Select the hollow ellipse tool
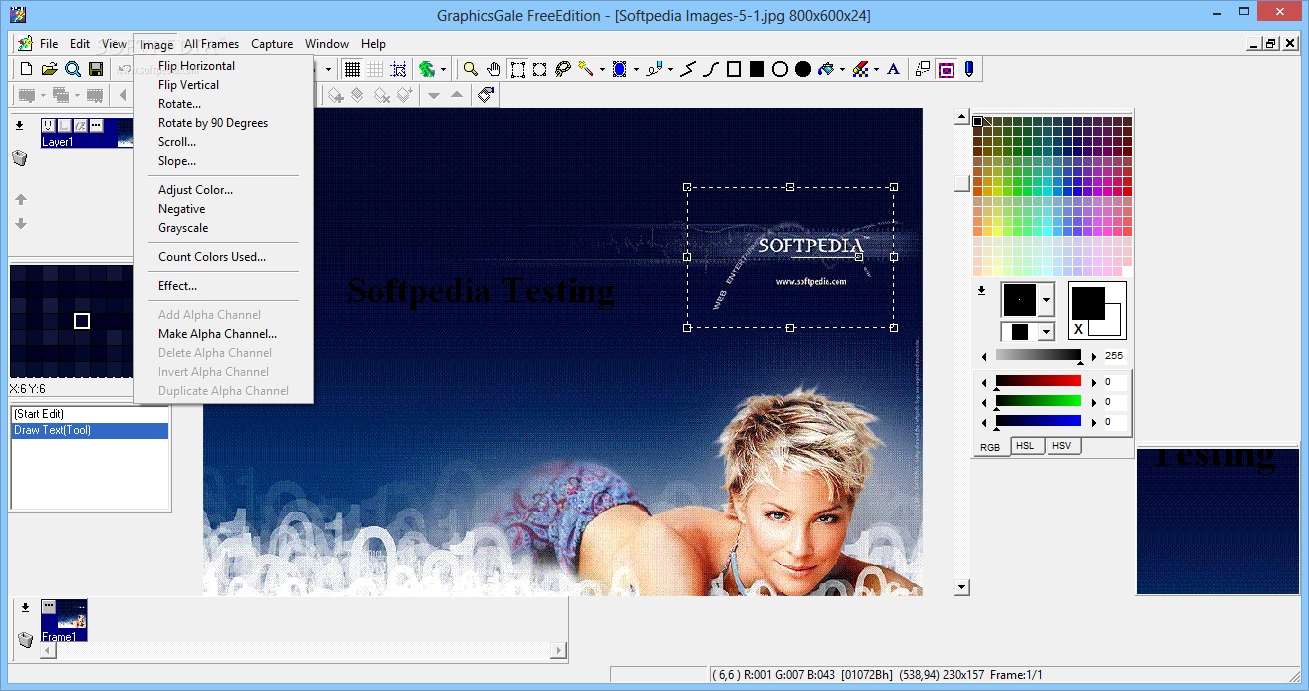This screenshot has height=691, width=1309. 780,69
